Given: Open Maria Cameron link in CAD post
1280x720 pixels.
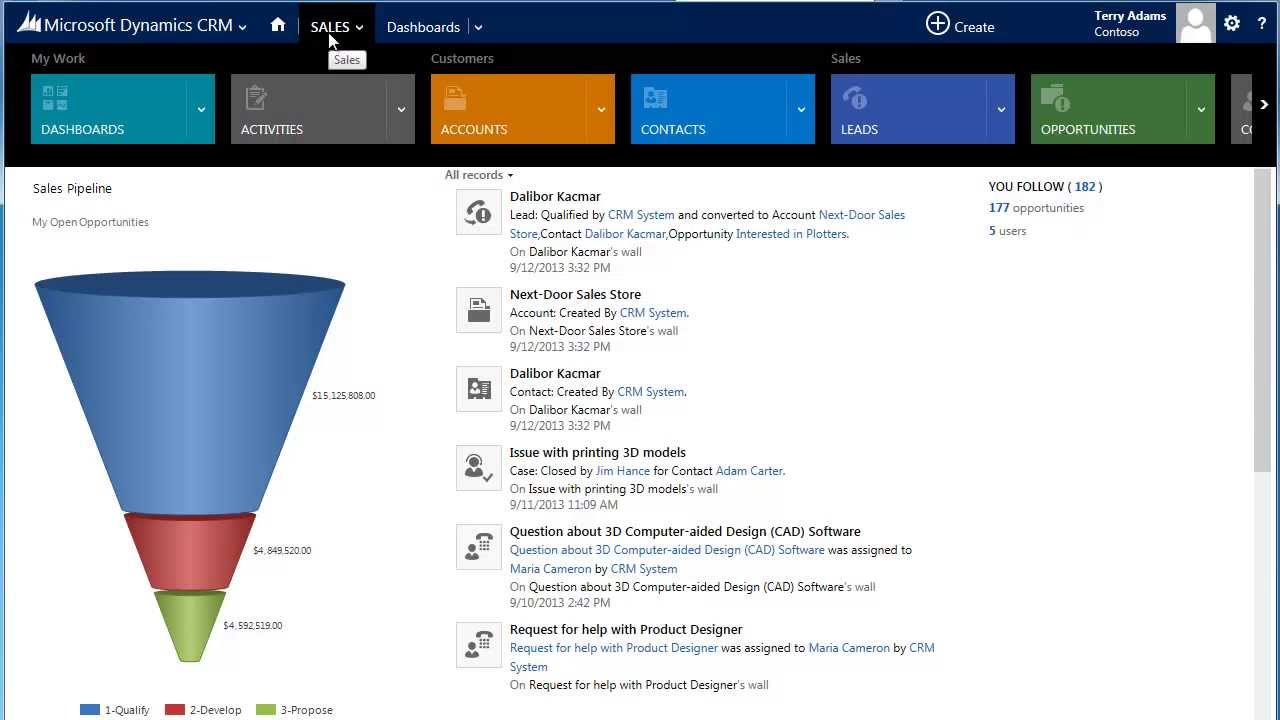Looking at the screenshot, I should [x=551, y=569].
